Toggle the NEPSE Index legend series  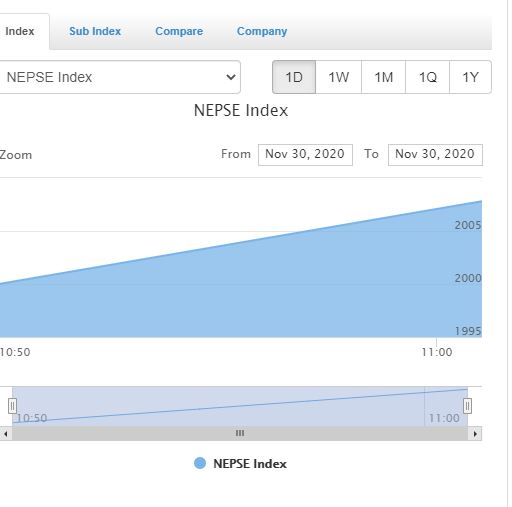(241, 464)
